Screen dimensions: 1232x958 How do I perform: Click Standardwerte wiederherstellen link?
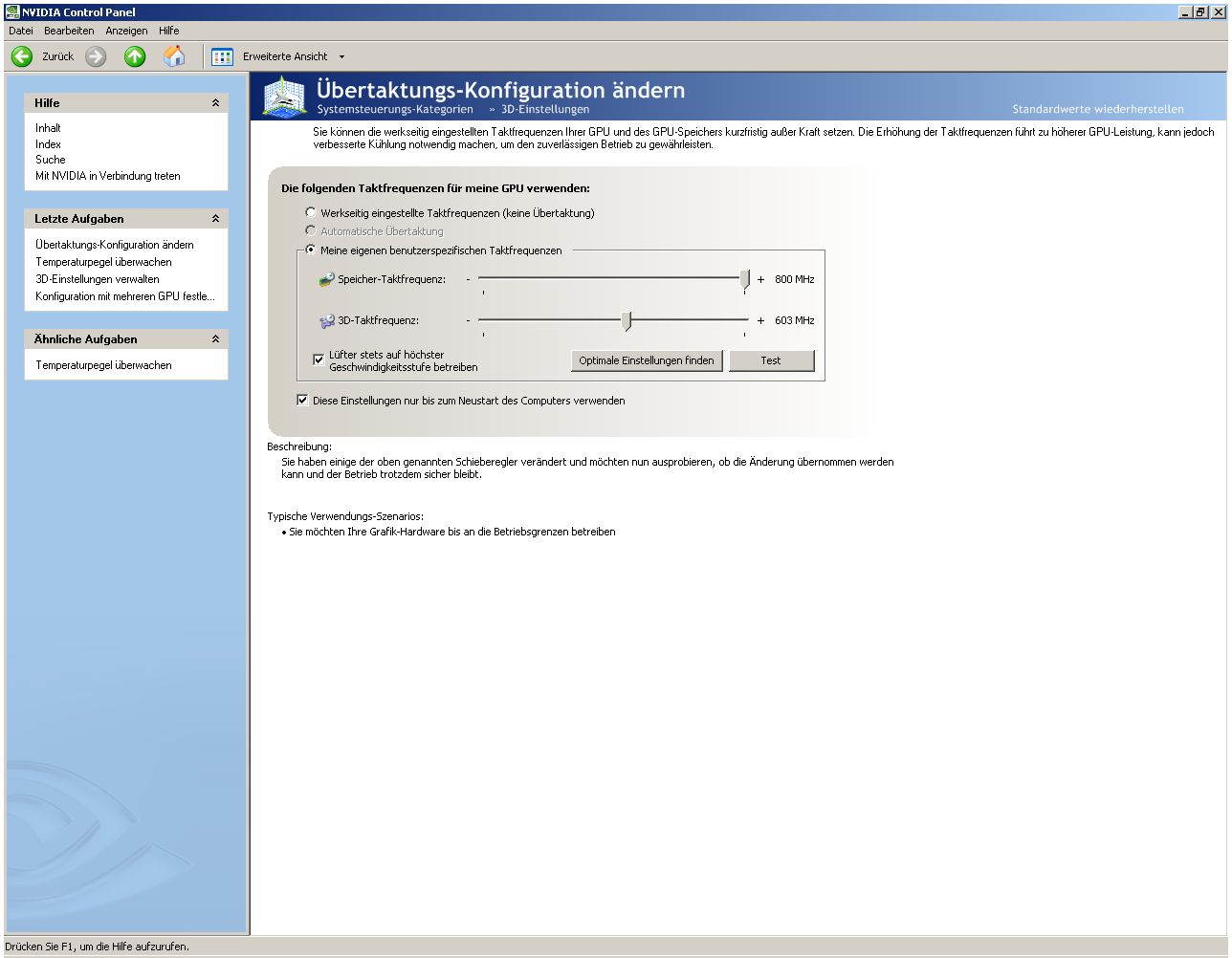tap(1098, 109)
